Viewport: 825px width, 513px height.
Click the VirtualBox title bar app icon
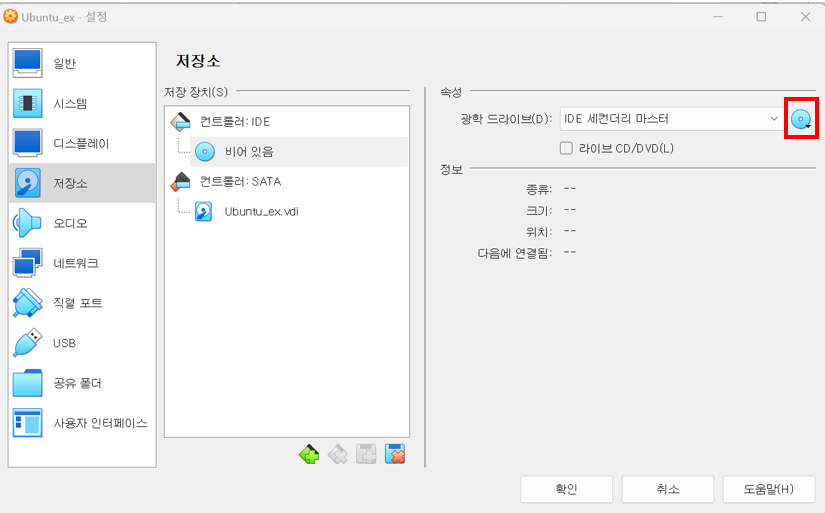[x=11, y=17]
